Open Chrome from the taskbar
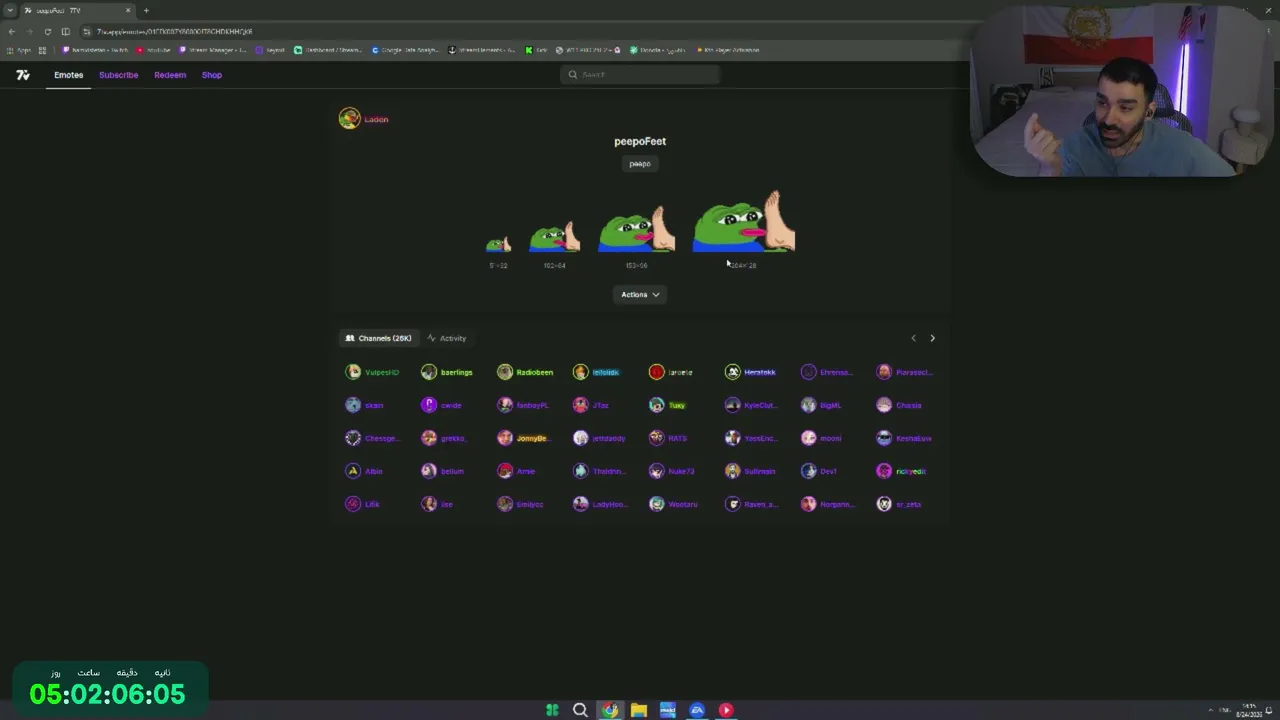 [x=609, y=710]
